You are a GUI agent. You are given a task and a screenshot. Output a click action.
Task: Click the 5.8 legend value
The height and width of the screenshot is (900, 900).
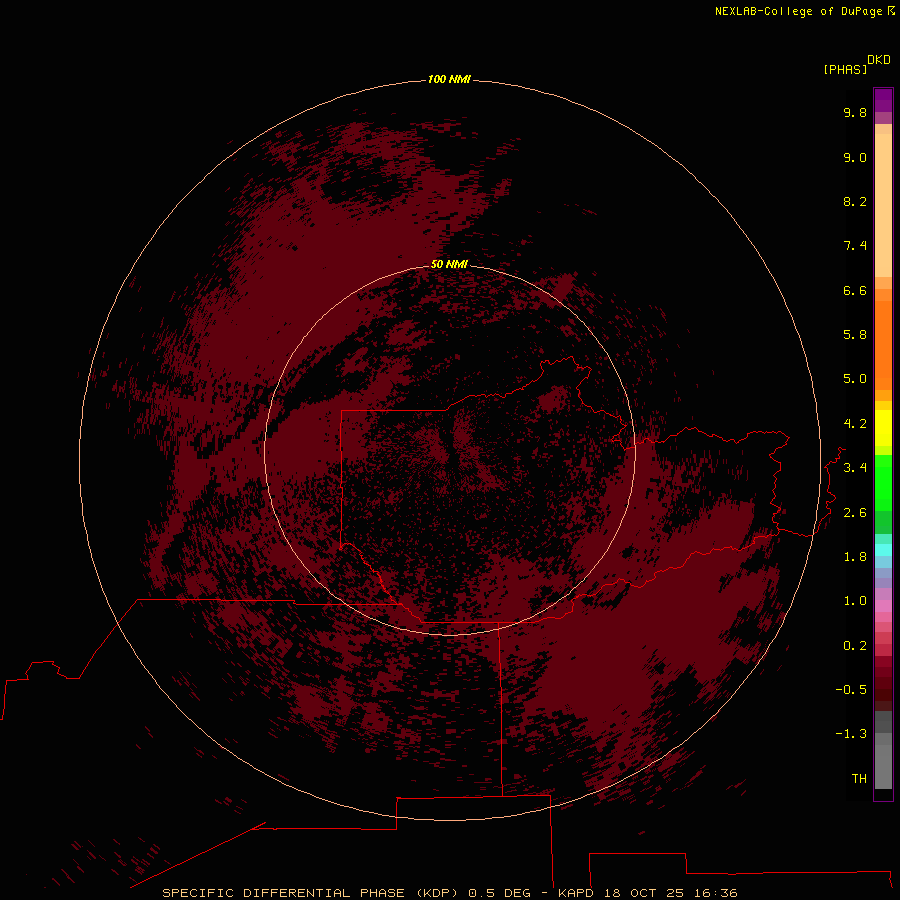(855, 335)
